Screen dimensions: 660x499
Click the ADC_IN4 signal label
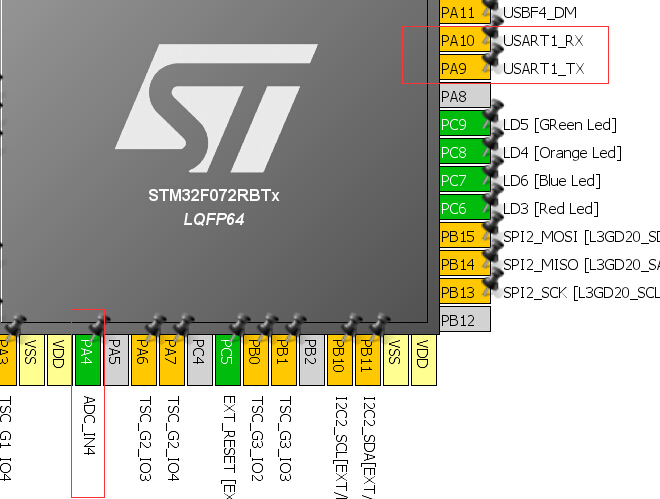tap(89, 425)
